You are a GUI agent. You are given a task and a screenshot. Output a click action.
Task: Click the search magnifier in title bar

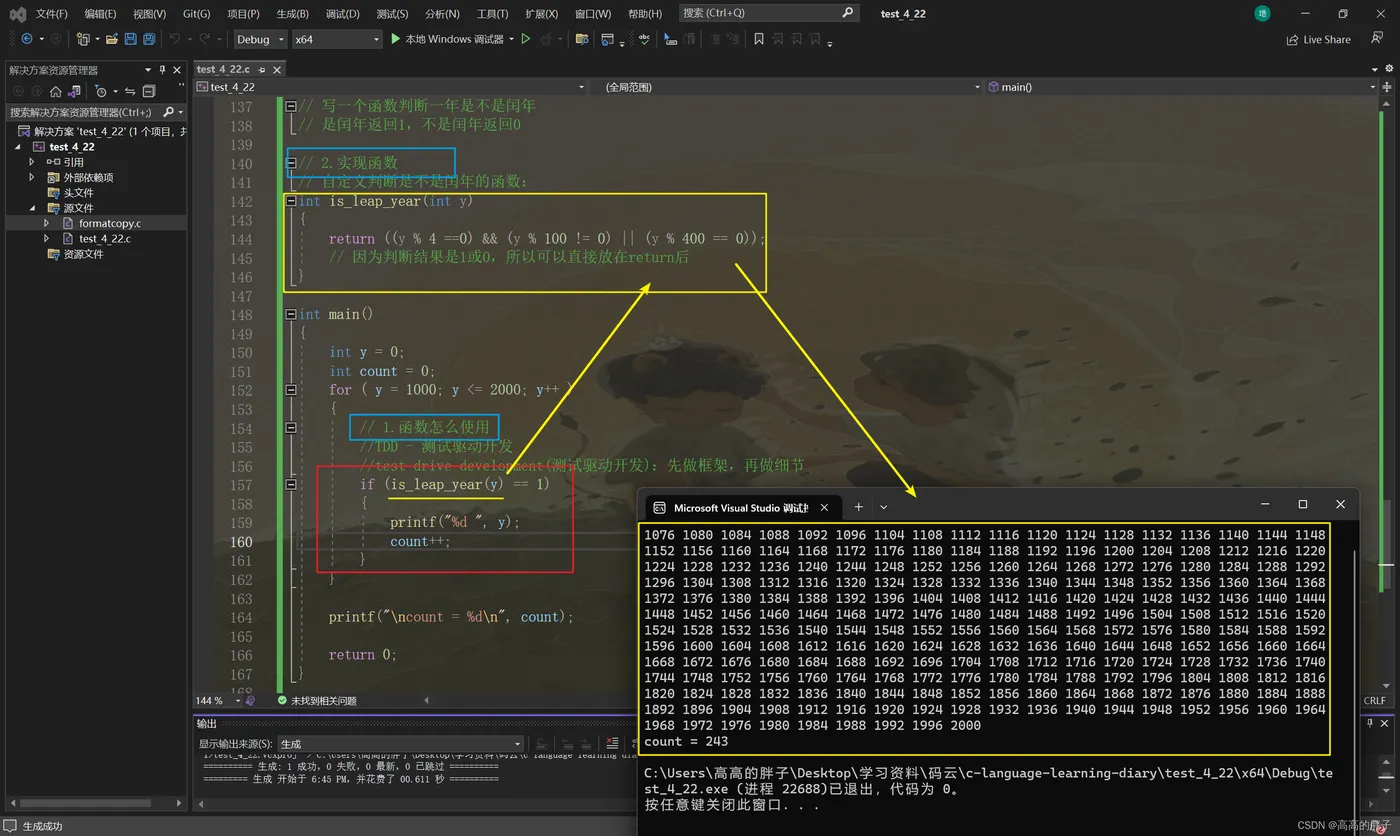(847, 13)
